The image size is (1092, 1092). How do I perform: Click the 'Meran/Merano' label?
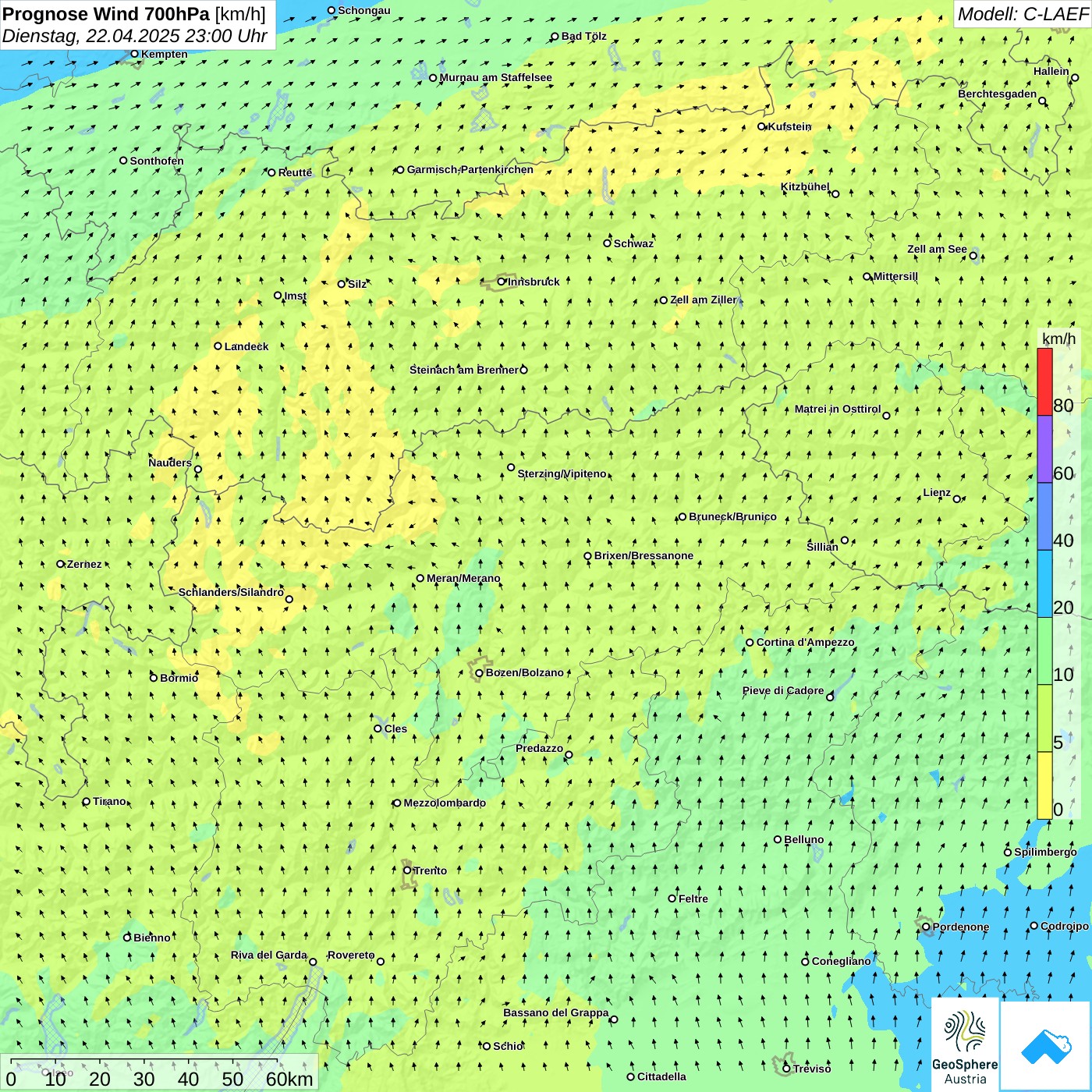pos(463,578)
